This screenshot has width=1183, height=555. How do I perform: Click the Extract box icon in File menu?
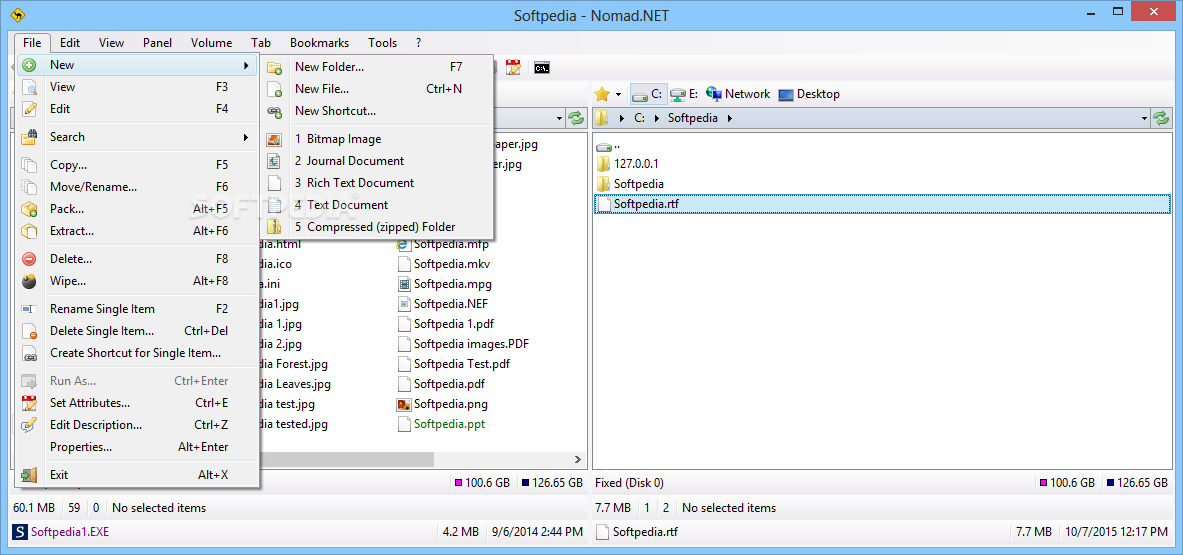[x=29, y=231]
